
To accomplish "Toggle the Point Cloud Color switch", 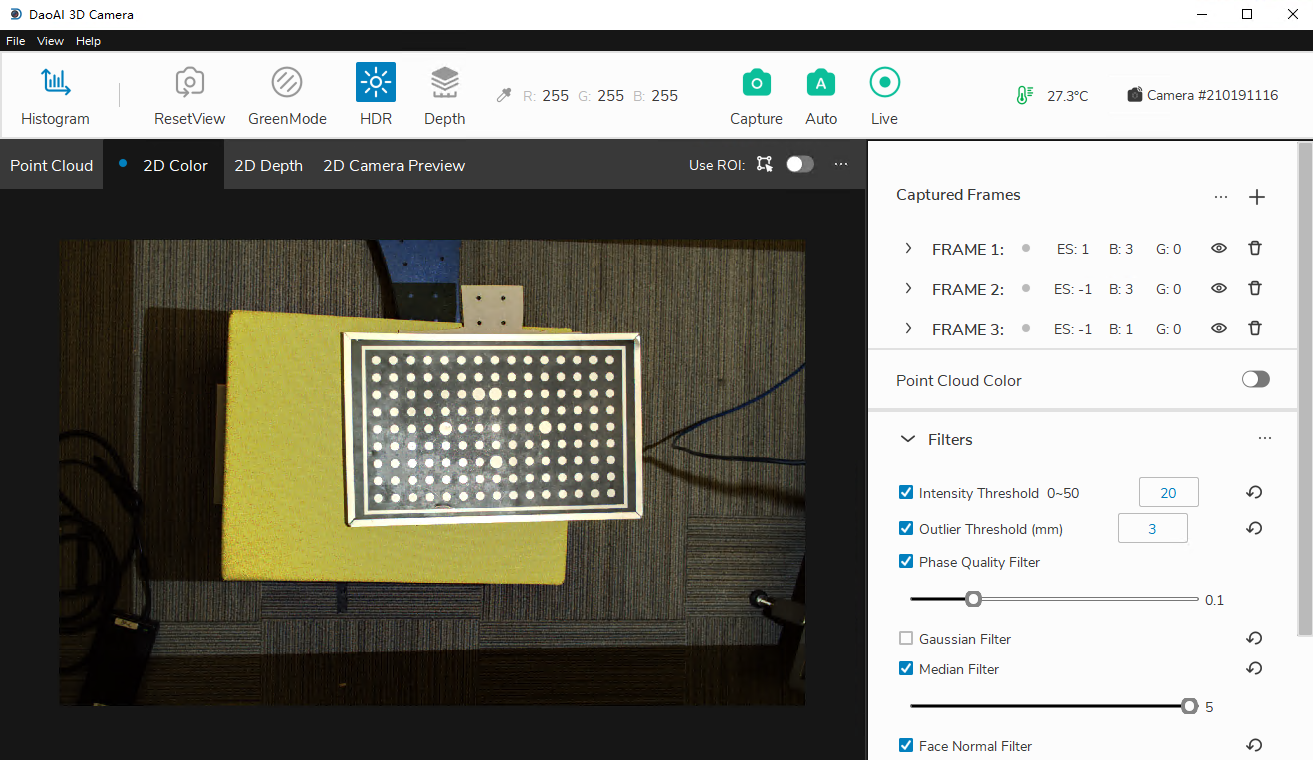I will [x=1255, y=379].
